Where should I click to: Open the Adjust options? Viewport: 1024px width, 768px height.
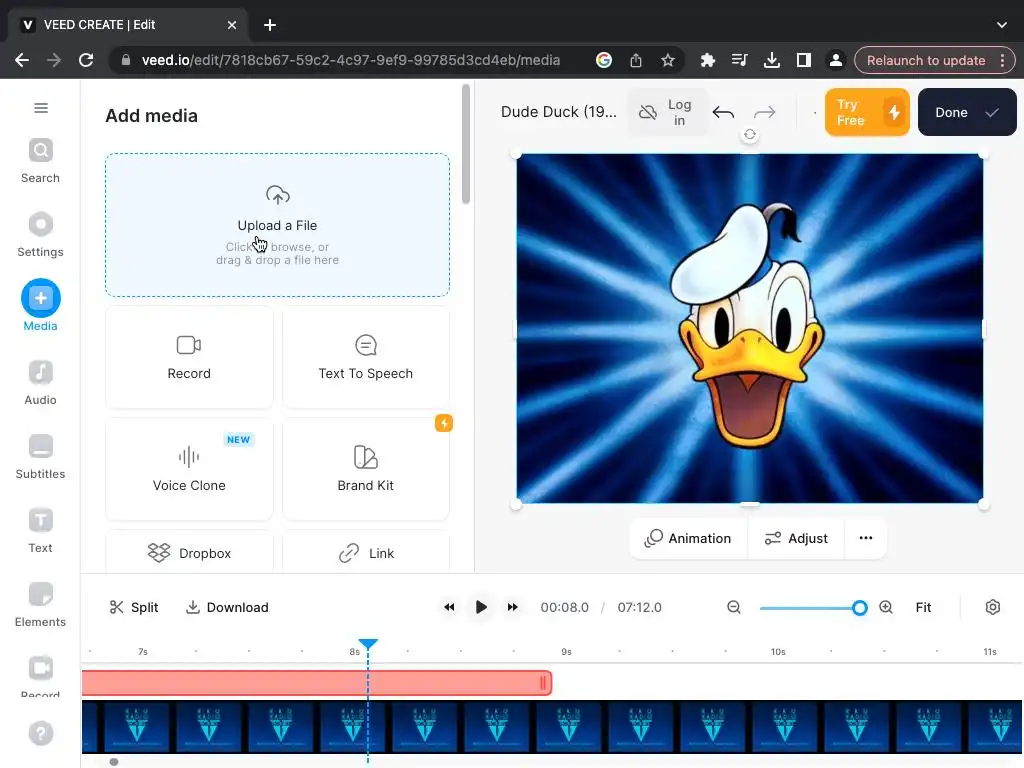[x=796, y=538]
